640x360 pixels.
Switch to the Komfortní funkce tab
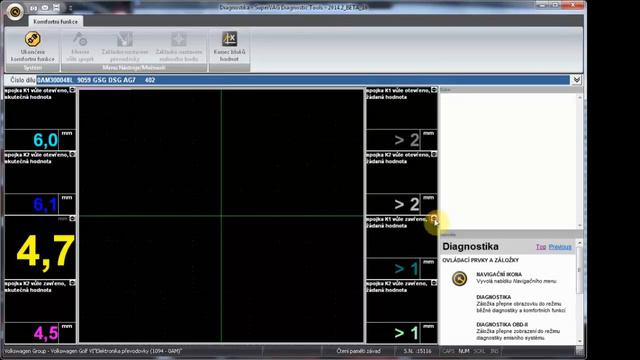56,22
